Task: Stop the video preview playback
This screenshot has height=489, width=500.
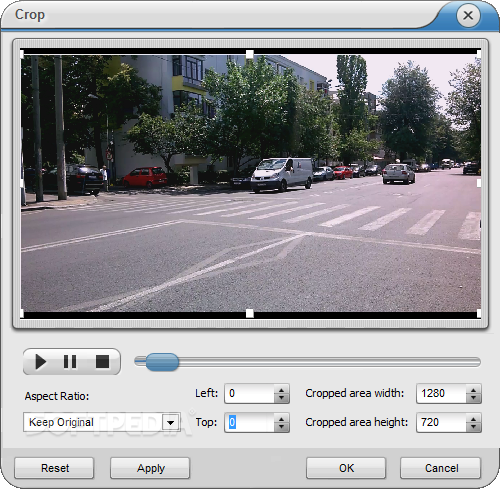Action: 102,362
